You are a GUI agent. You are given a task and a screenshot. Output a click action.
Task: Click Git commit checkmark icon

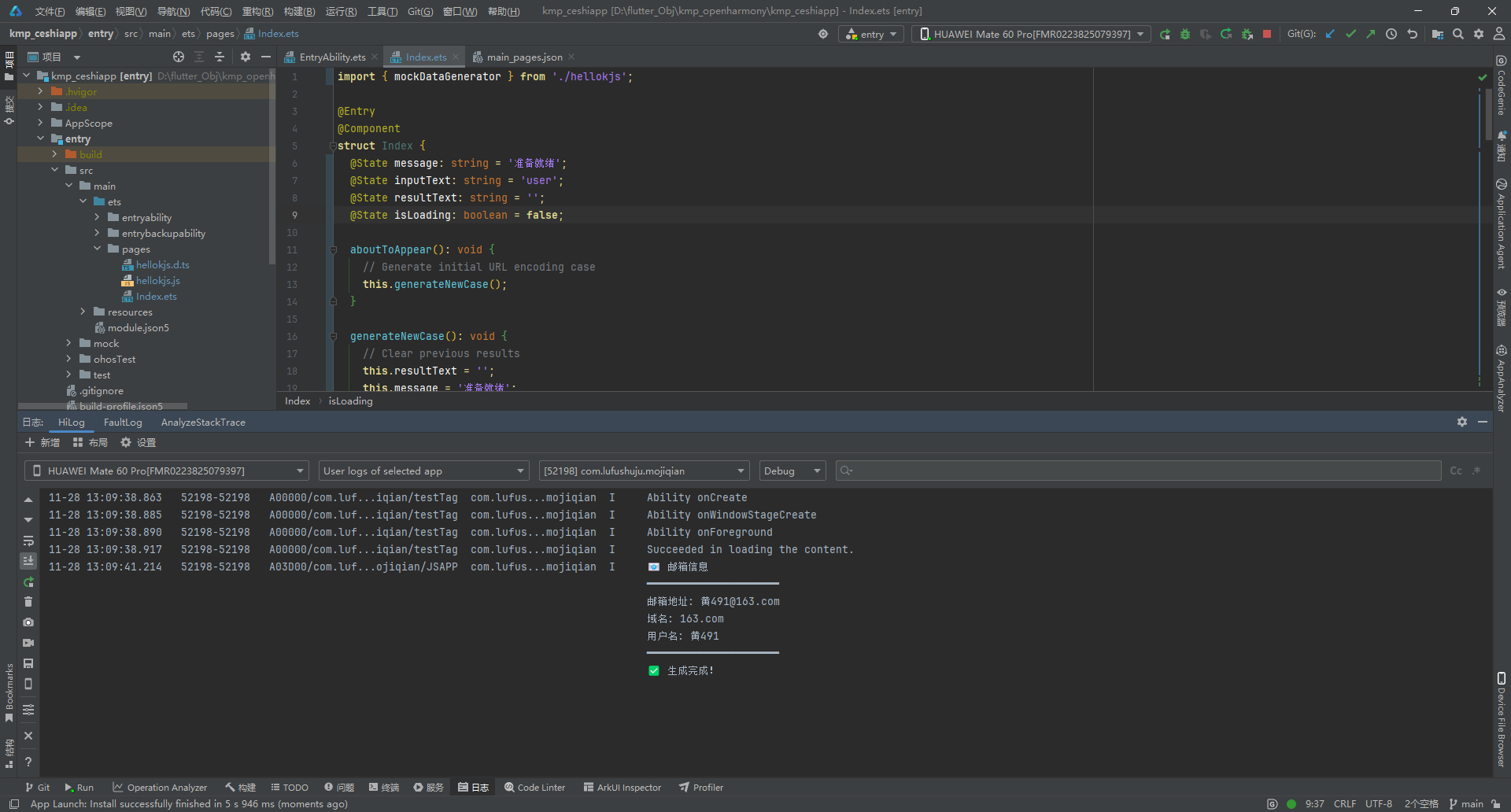tap(1350, 34)
